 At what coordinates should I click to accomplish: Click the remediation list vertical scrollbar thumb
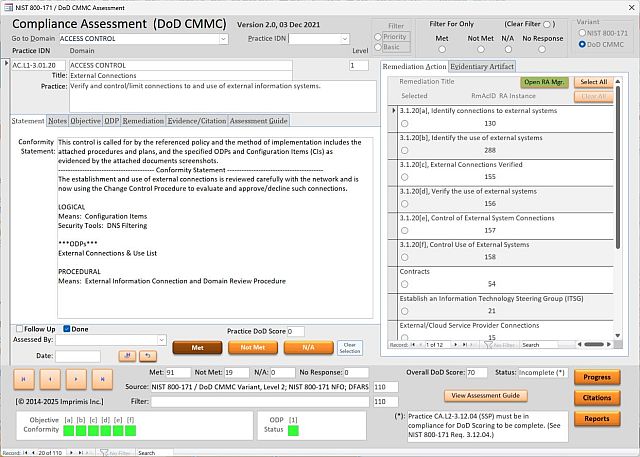(618, 167)
